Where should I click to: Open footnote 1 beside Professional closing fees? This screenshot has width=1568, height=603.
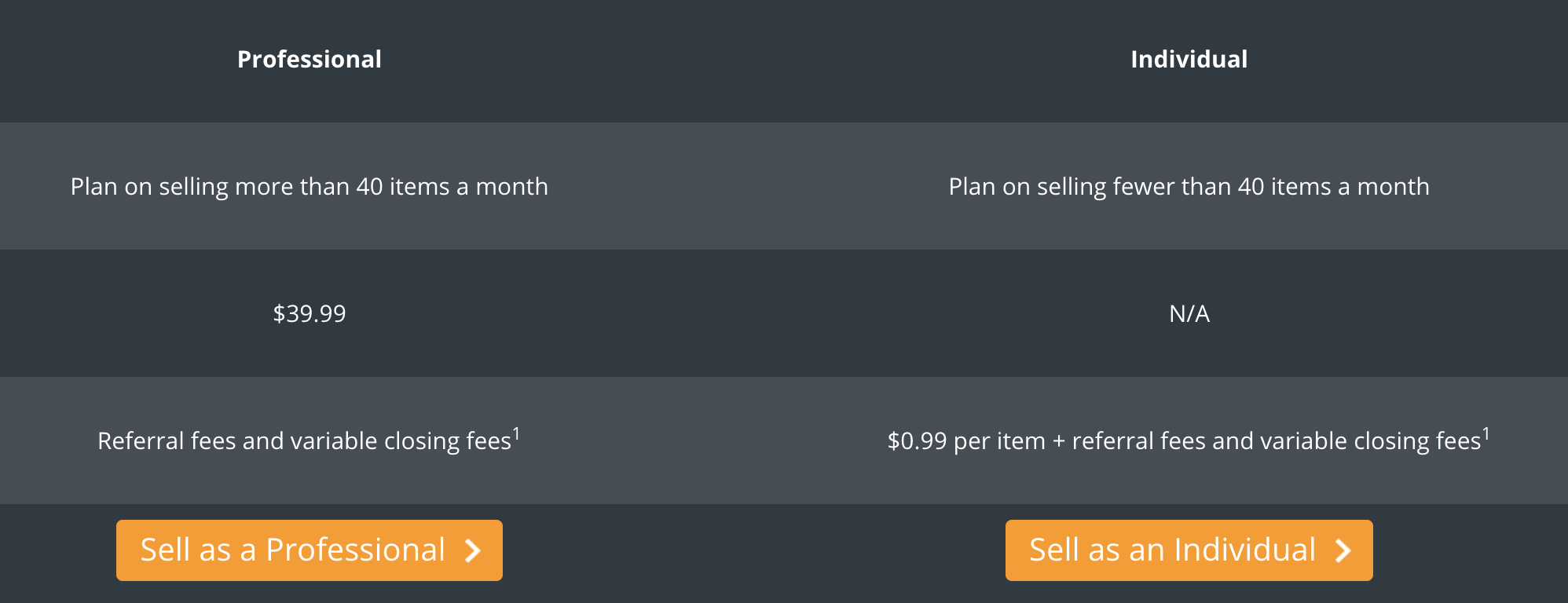click(x=516, y=433)
